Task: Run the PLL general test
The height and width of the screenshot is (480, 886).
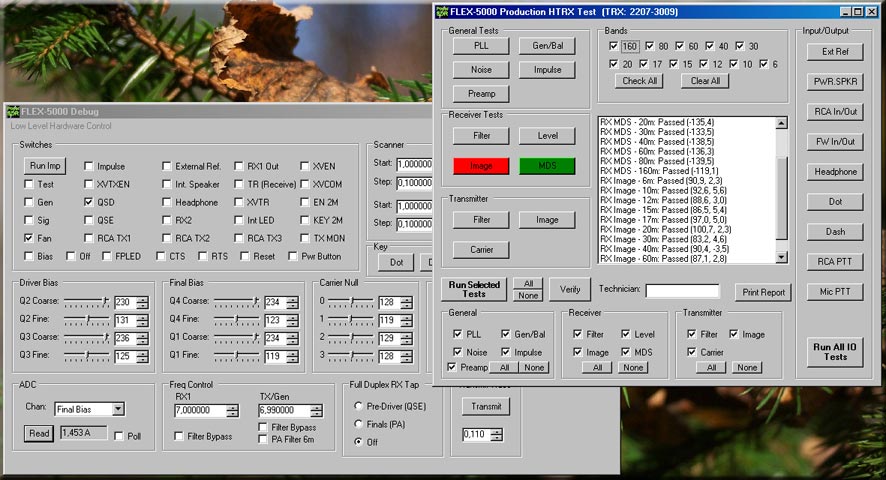Action: 481,46
